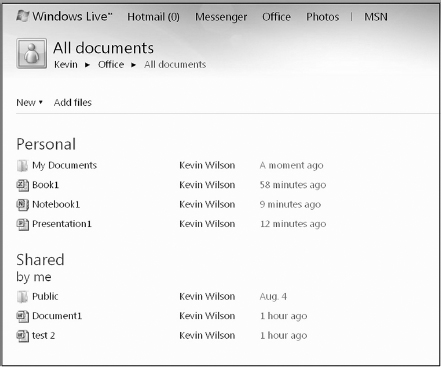
Task: Click Kevin in the breadcrumb path
Action: coord(66,64)
